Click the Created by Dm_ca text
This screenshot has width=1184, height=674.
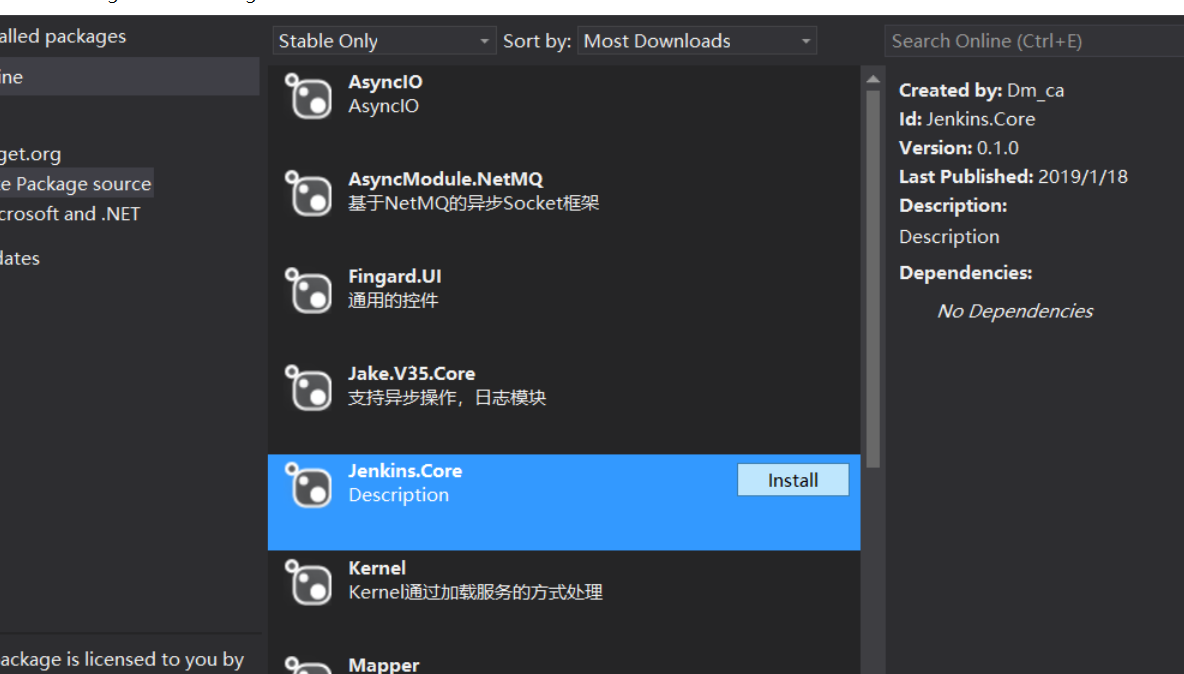pyautogui.click(x=981, y=91)
